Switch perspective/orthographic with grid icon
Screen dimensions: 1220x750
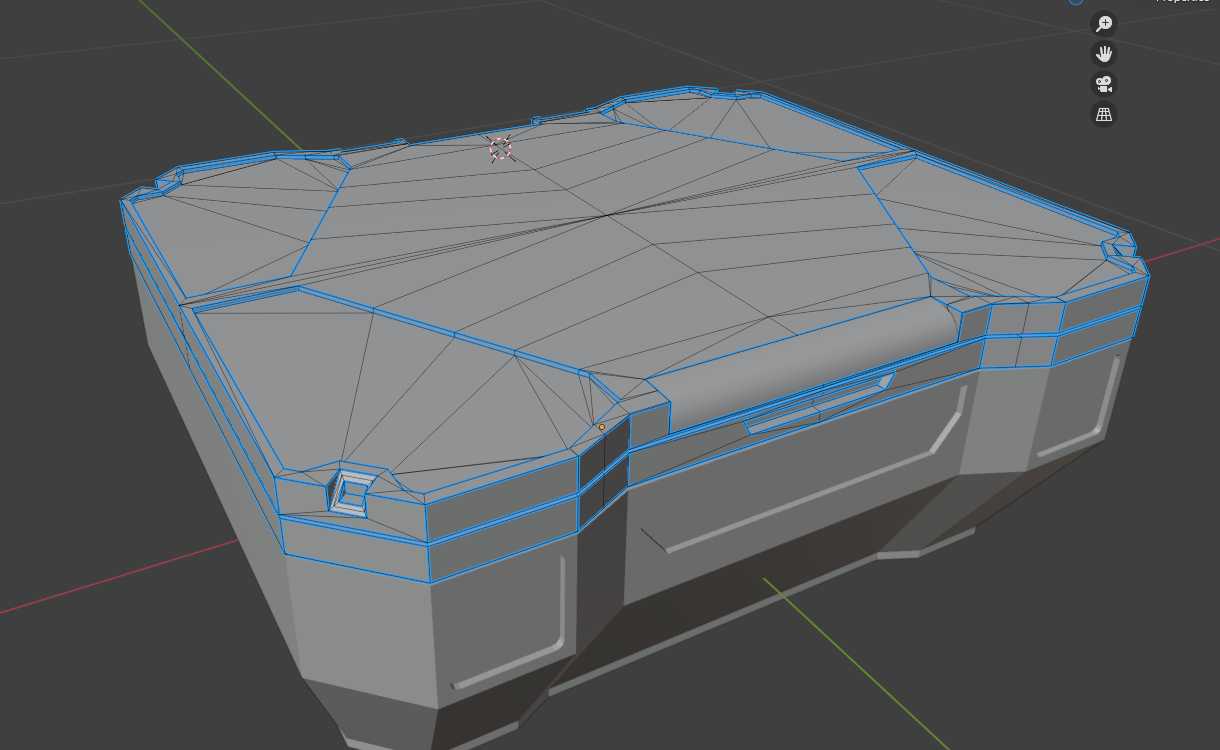[x=1104, y=114]
